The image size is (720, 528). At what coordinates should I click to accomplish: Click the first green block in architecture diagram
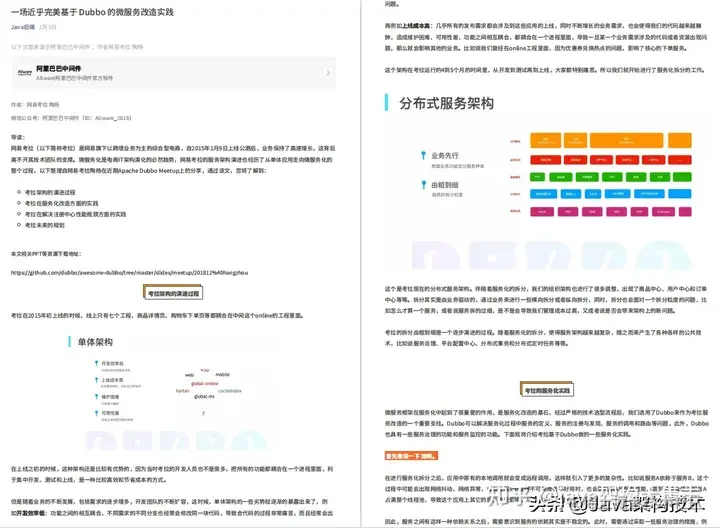coord(538,177)
